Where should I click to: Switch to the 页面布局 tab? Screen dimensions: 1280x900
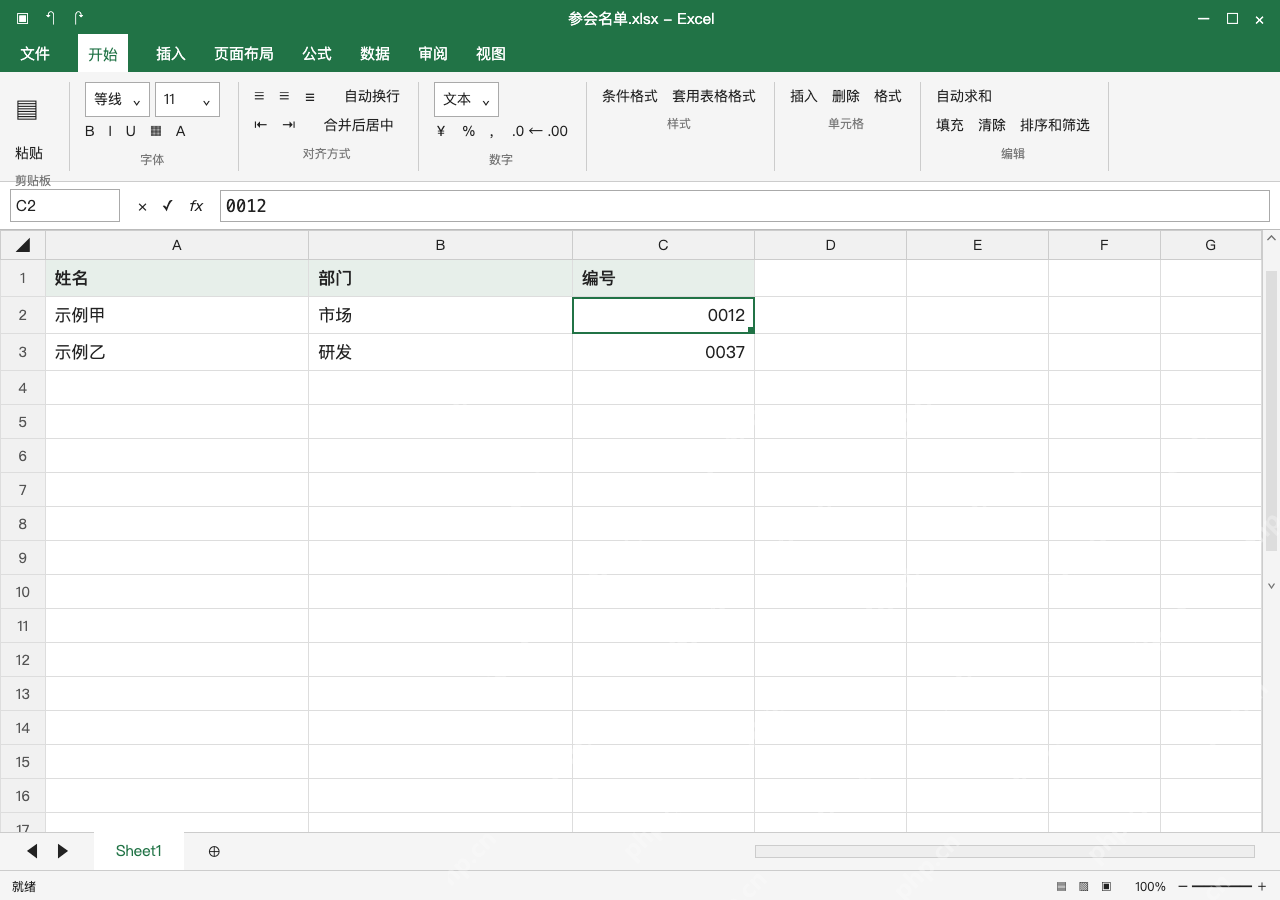click(244, 54)
